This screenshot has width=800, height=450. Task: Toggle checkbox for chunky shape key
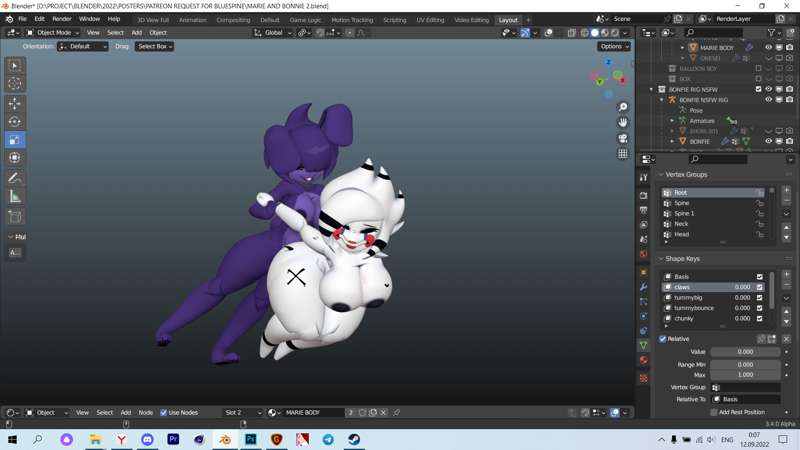pos(760,318)
